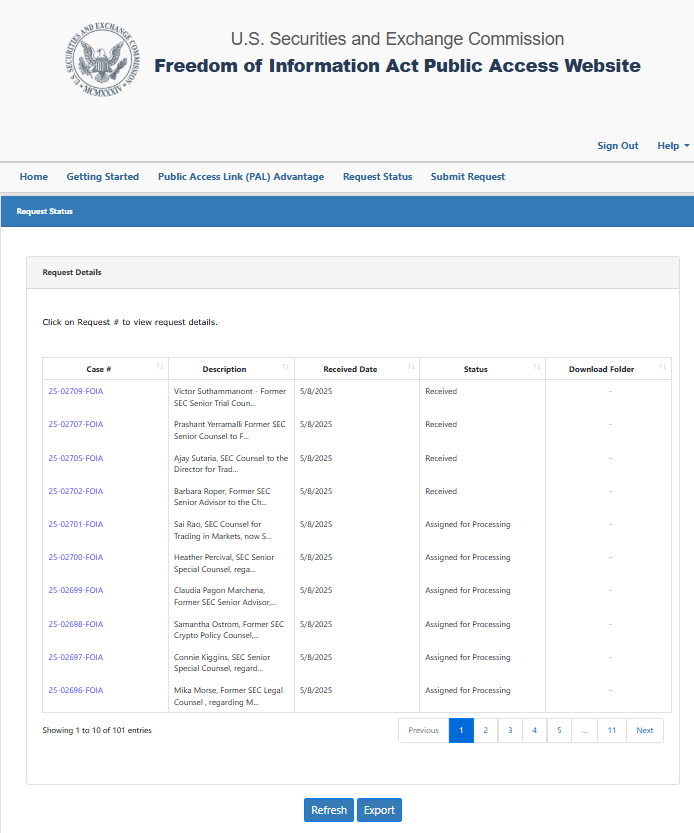
Task: Open case 25-02701-FOIA details
Action: [x=75, y=524]
